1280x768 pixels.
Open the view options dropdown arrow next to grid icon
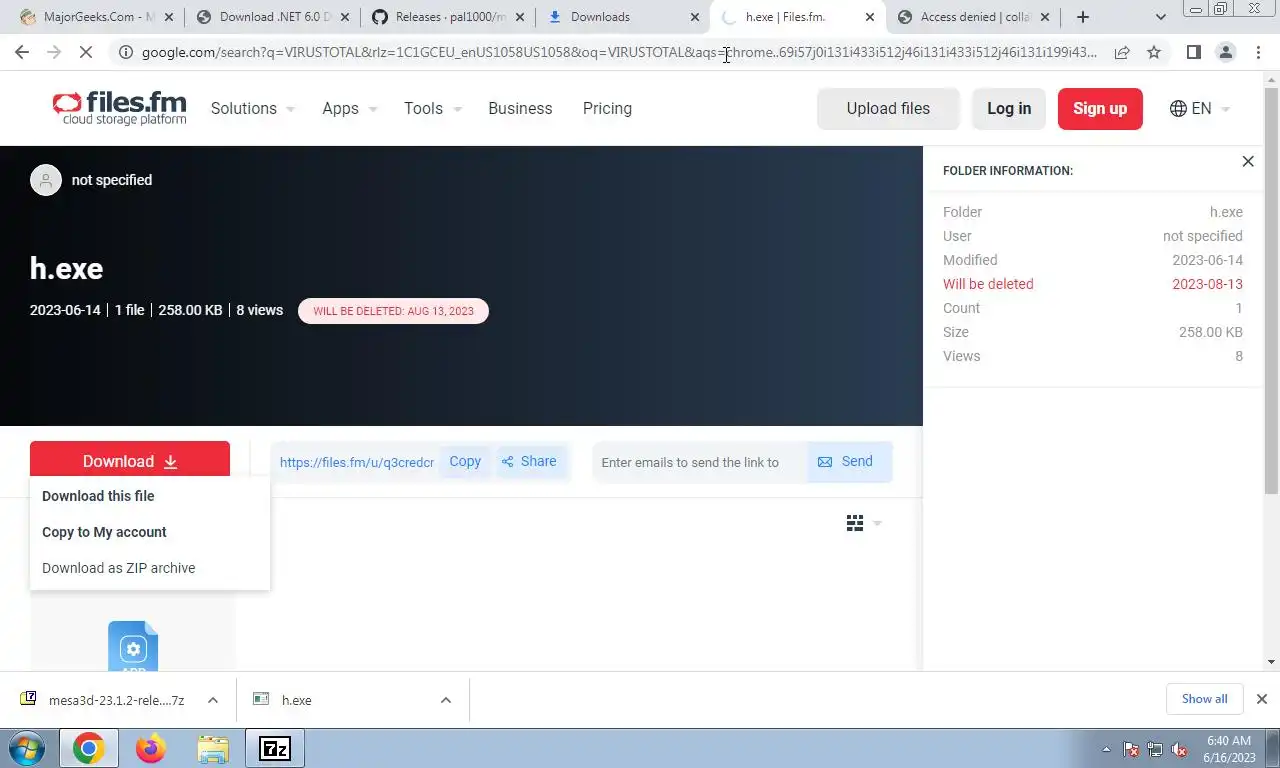(x=877, y=523)
